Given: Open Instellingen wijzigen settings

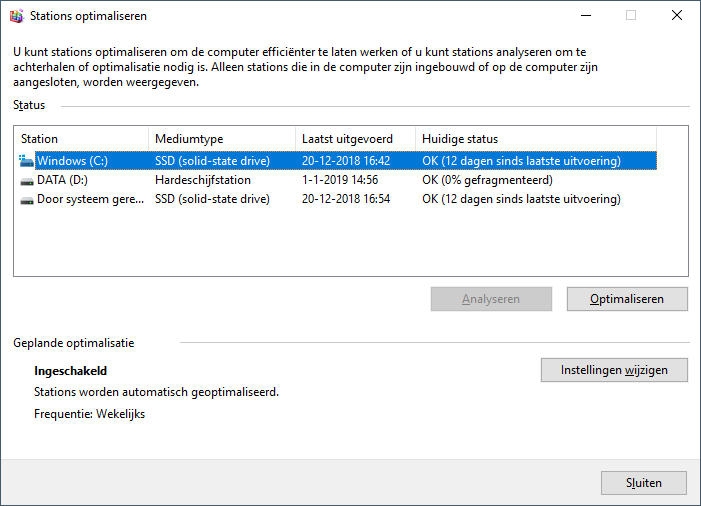Looking at the screenshot, I should pyautogui.click(x=614, y=370).
